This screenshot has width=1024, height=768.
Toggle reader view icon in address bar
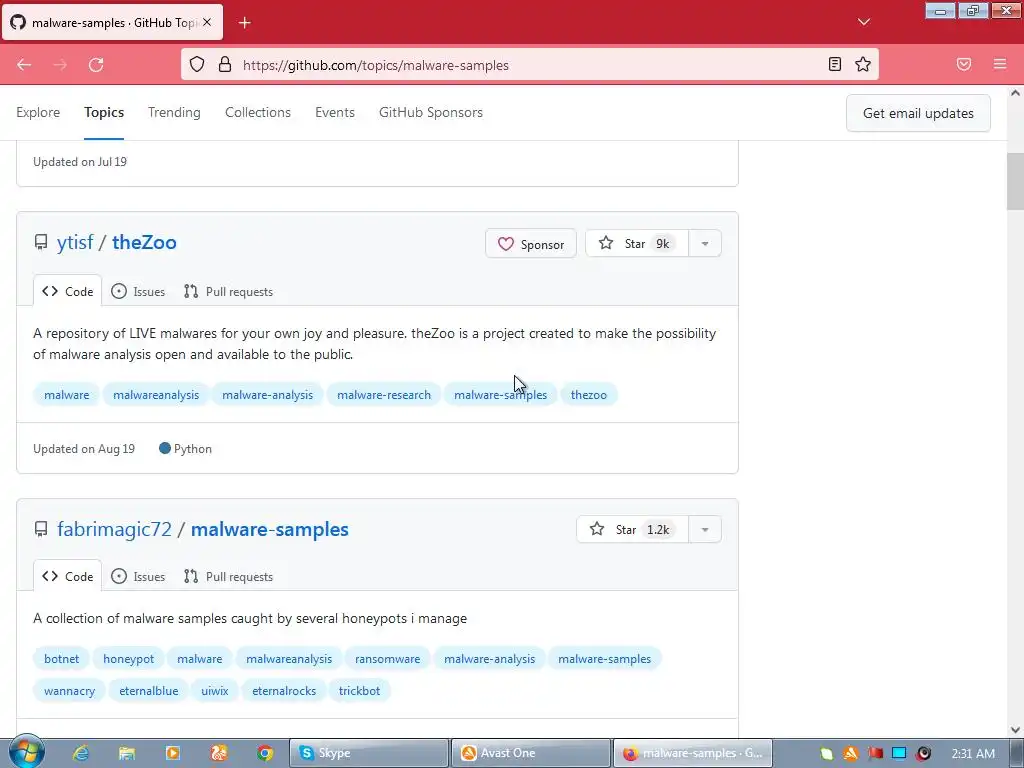pyautogui.click(x=835, y=64)
